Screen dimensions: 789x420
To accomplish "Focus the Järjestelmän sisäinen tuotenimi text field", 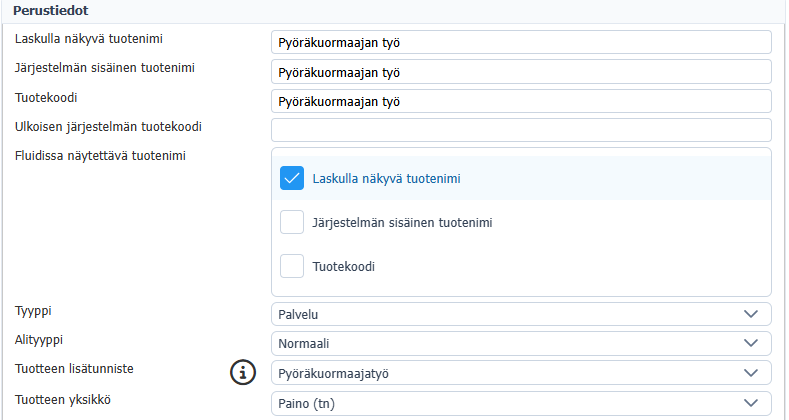I will [520, 72].
